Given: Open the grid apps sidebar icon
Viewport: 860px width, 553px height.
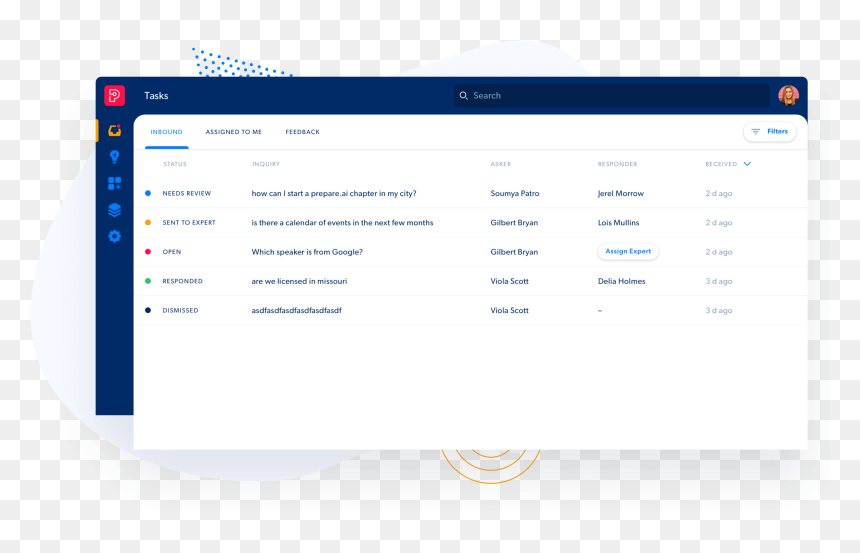Looking at the screenshot, I should tap(114, 183).
